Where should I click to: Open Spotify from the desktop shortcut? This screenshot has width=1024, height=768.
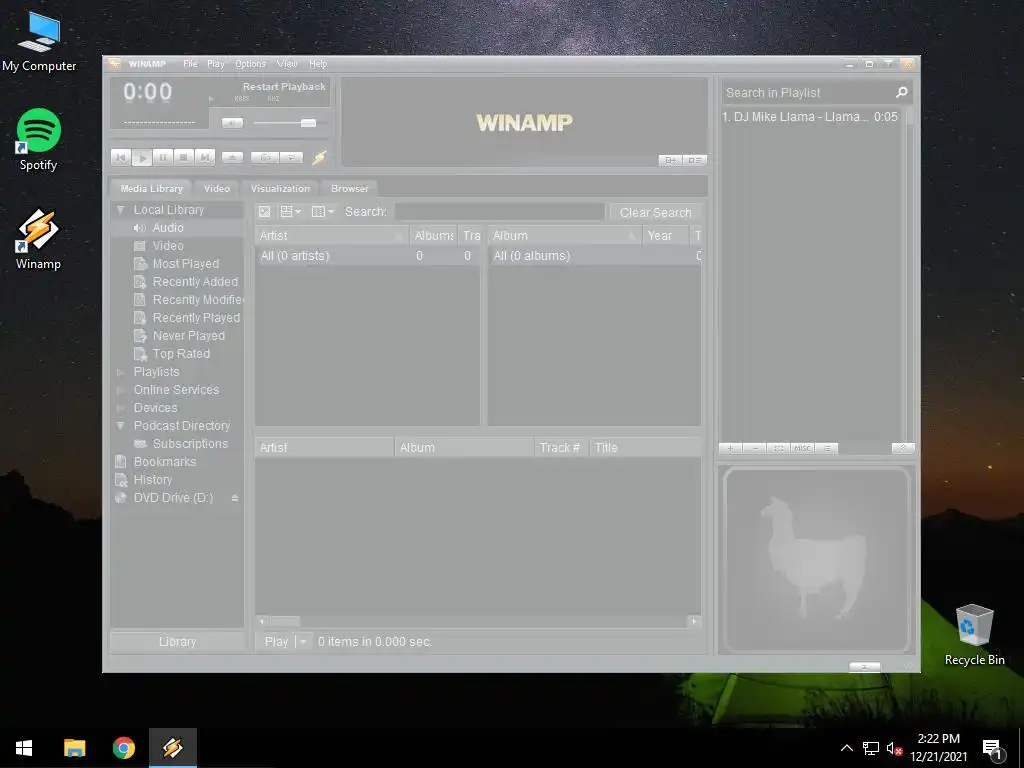point(39,140)
